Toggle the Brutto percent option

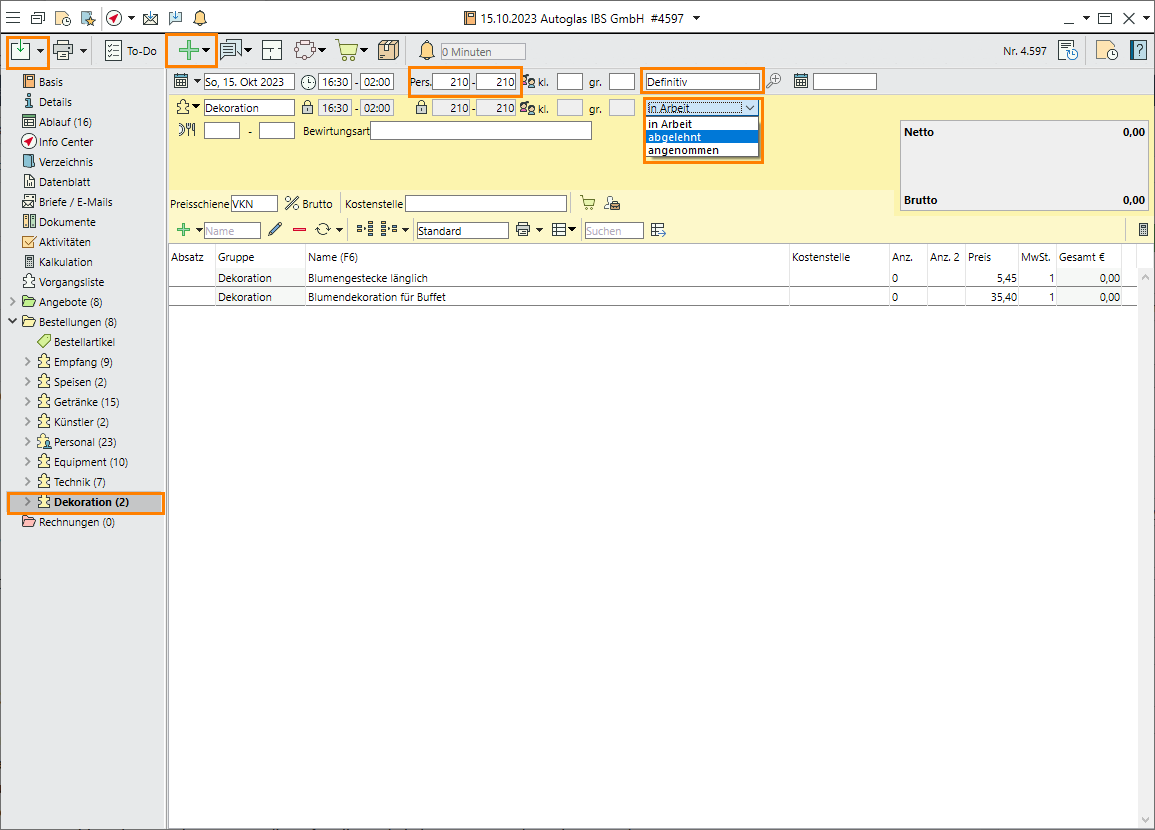click(292, 203)
